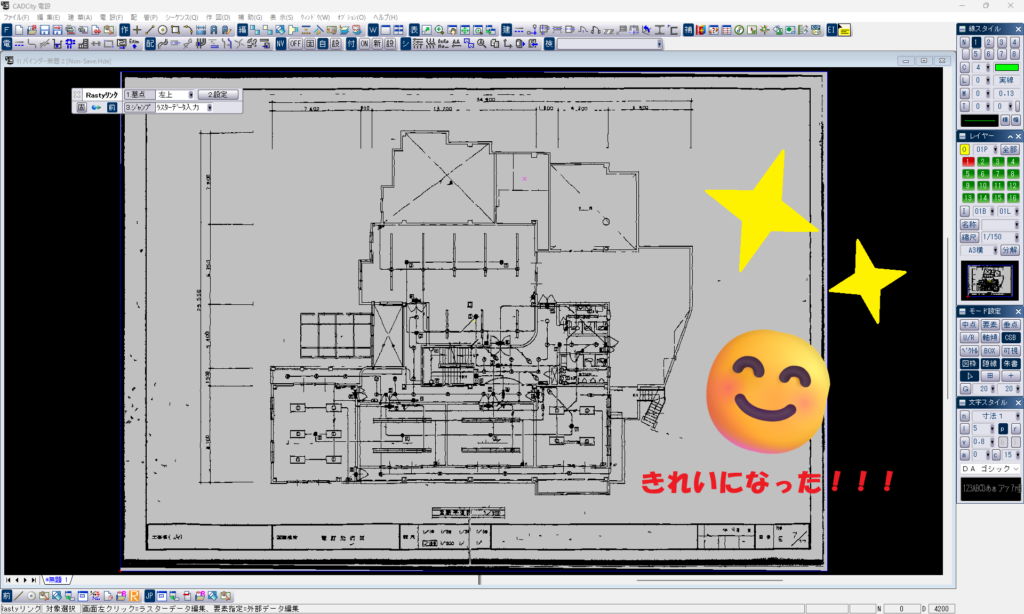Click the Open folder toolbar icon
The width and height of the screenshot is (1024, 614).
coord(32,30)
